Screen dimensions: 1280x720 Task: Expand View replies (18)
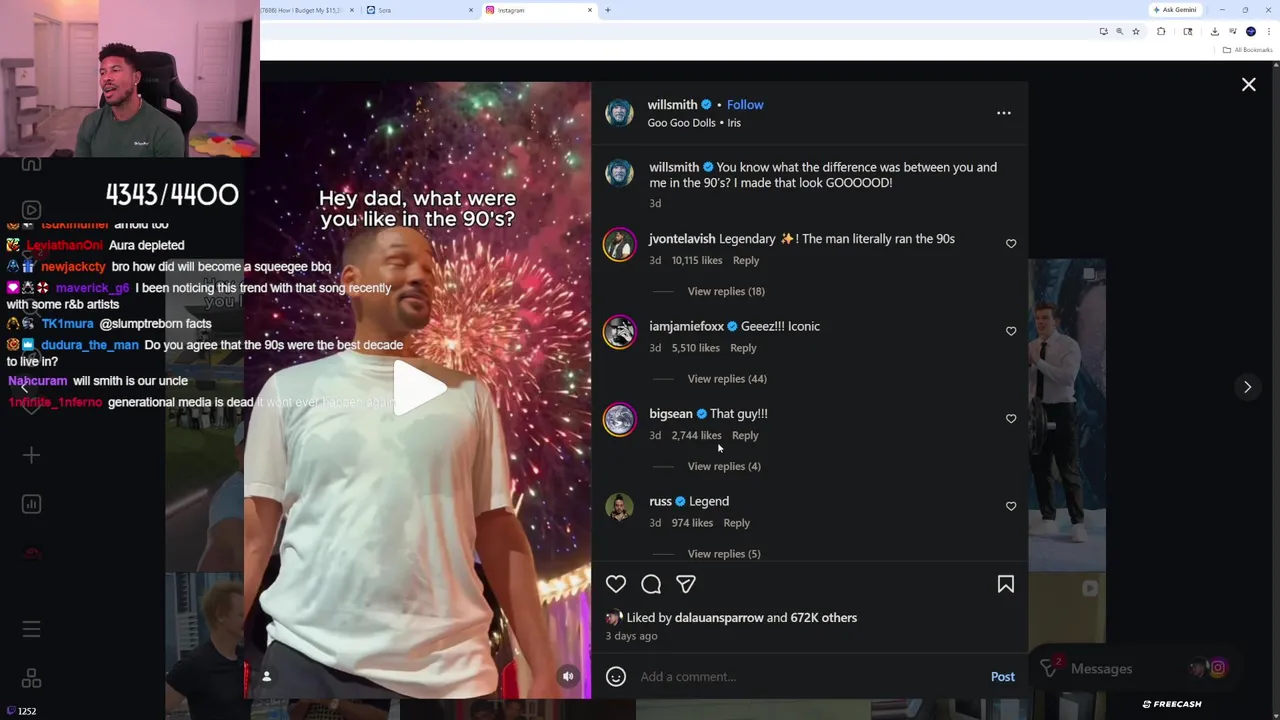(x=726, y=291)
